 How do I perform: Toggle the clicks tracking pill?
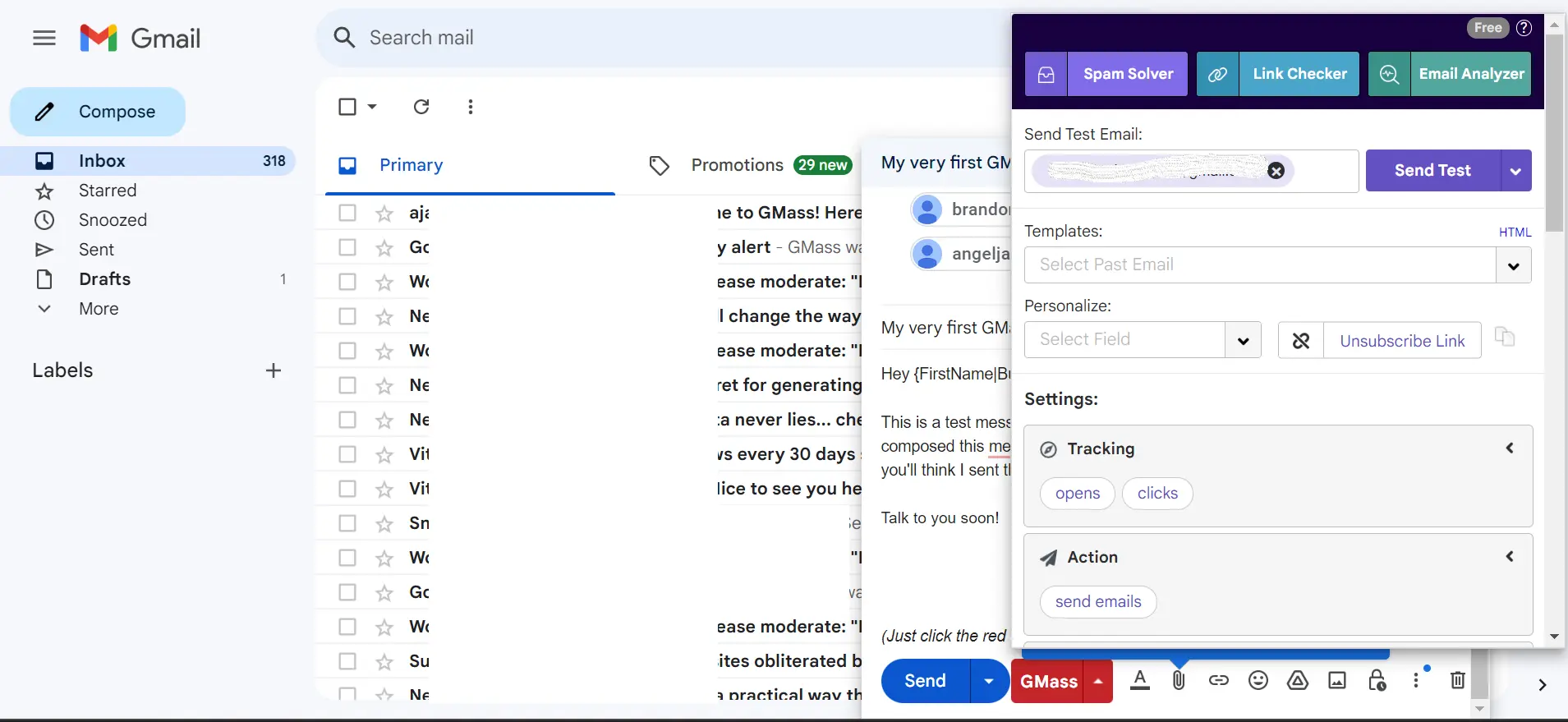1157,493
